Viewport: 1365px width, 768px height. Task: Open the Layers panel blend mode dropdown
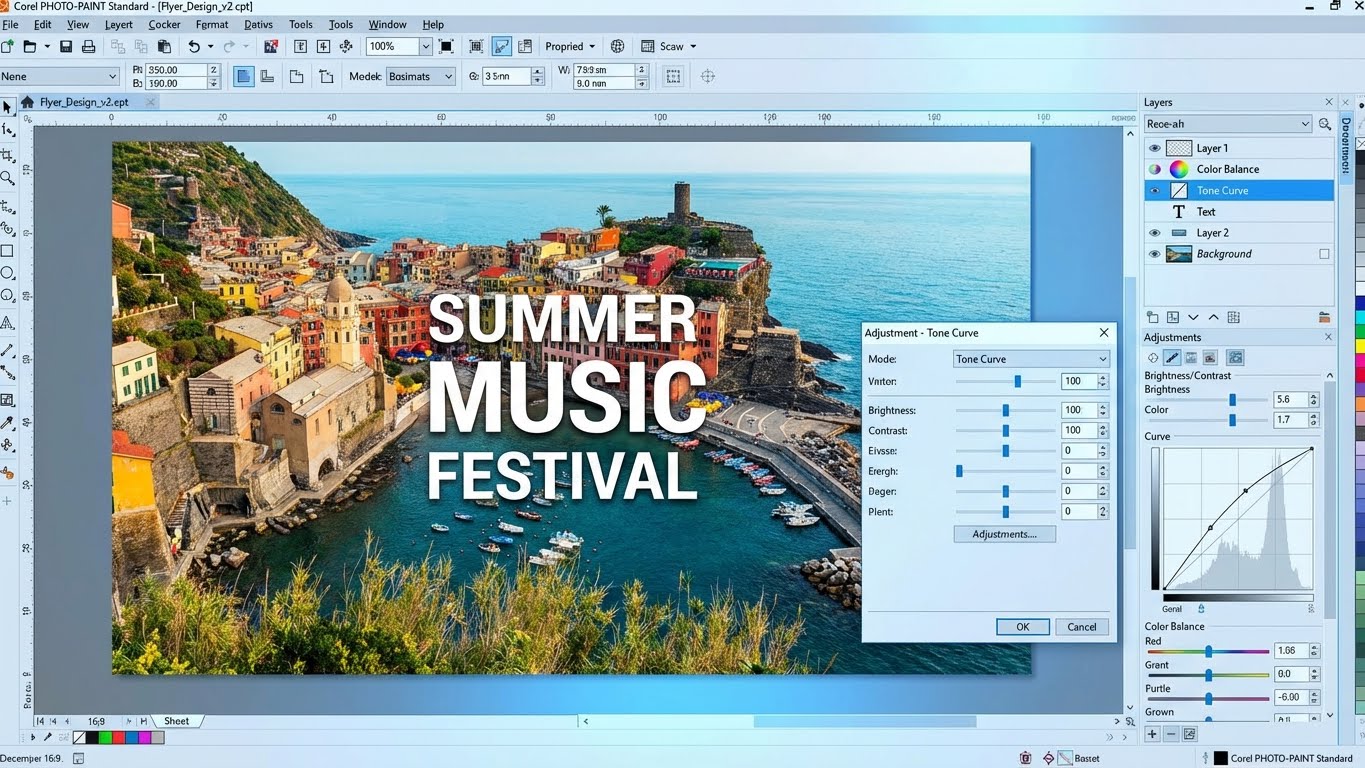click(x=1228, y=124)
